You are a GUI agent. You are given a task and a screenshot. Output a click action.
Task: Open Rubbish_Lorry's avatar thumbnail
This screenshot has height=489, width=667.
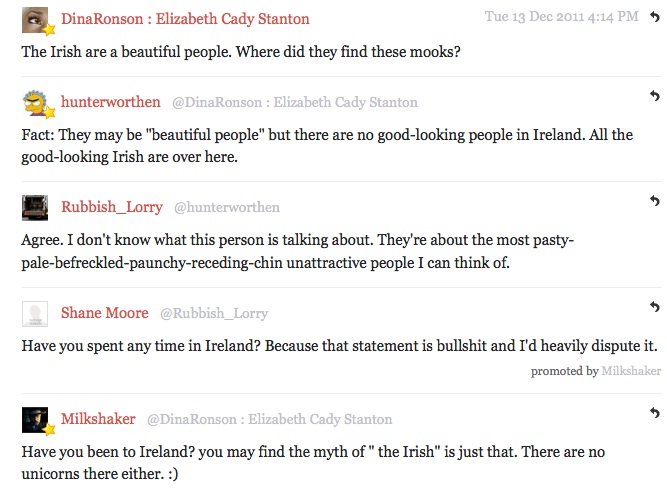[x=34, y=208]
